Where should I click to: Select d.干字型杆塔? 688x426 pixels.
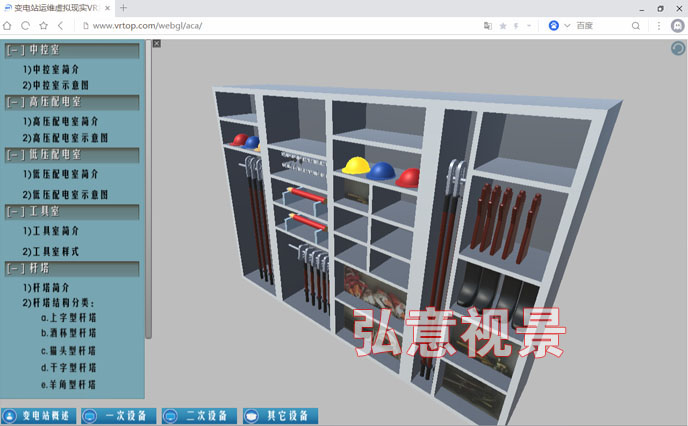point(68,368)
